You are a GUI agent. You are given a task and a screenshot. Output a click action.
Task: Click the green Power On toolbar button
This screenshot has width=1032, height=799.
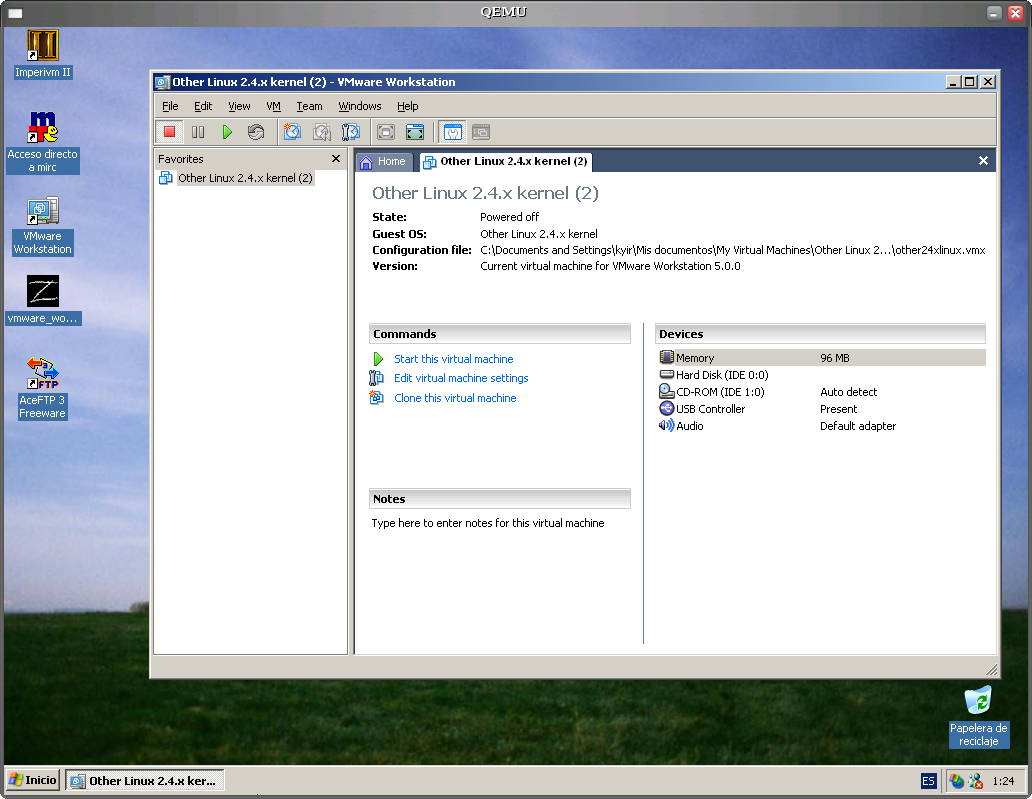(x=227, y=132)
